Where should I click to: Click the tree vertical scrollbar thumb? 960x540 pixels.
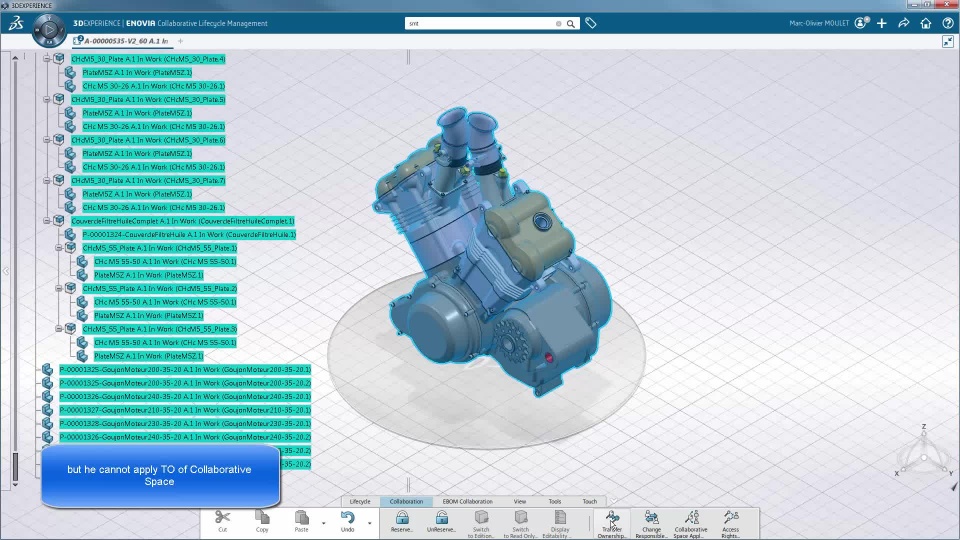click(15, 467)
